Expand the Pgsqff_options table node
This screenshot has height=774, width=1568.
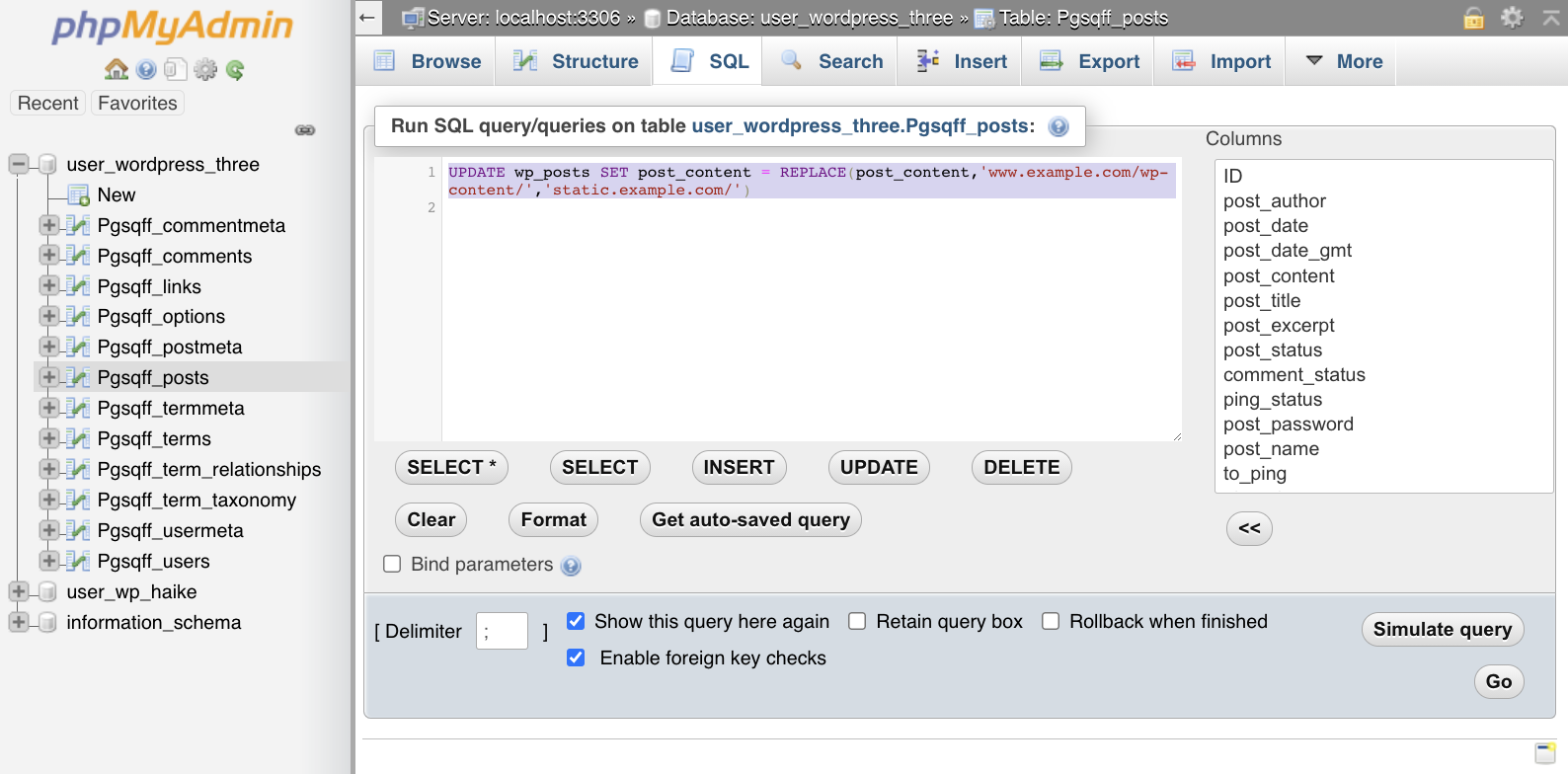click(48, 316)
